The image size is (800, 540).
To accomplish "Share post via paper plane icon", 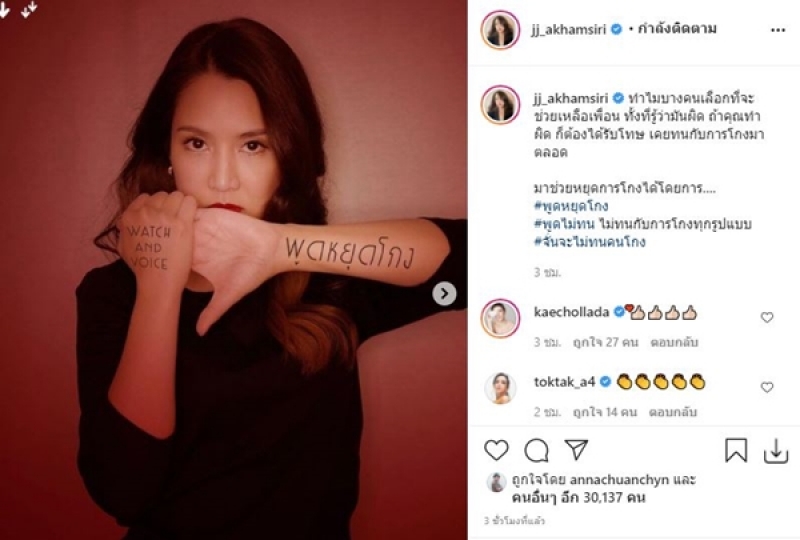I will coord(577,450).
